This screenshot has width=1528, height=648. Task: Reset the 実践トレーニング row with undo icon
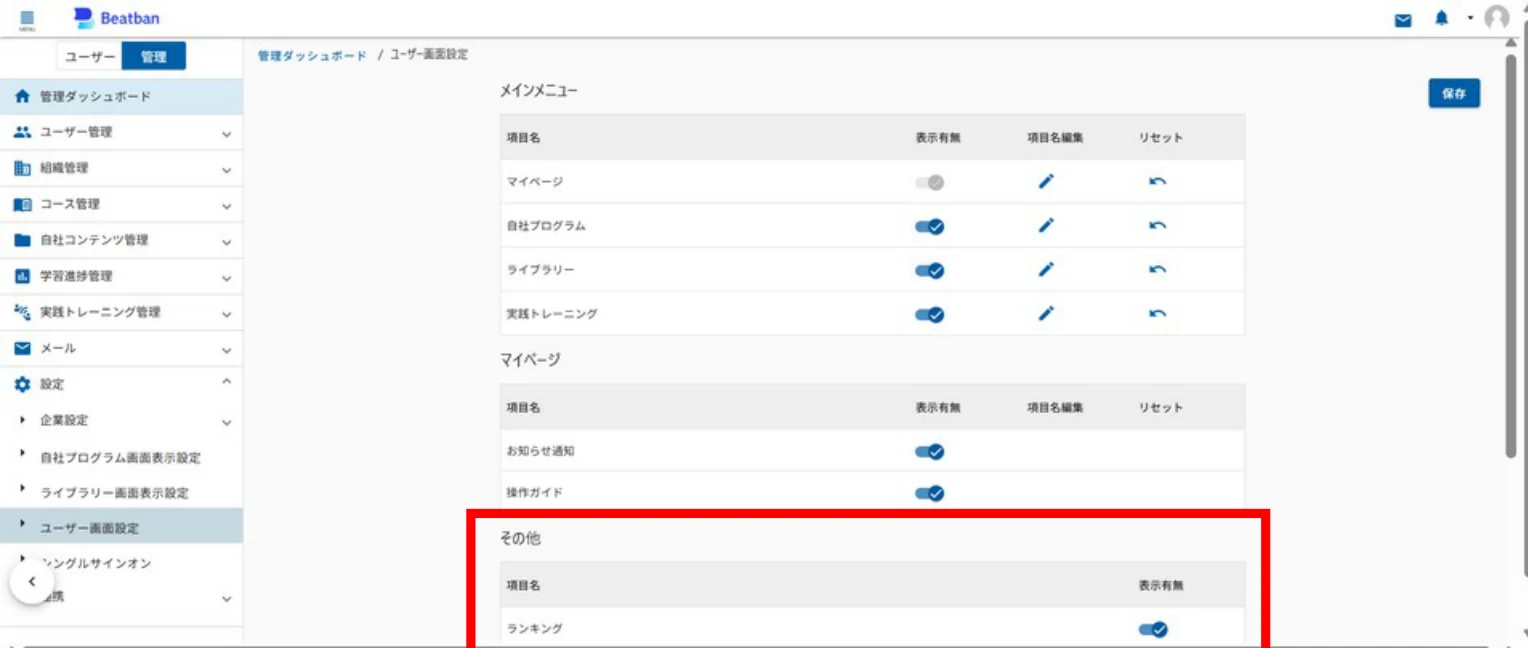(x=1158, y=314)
